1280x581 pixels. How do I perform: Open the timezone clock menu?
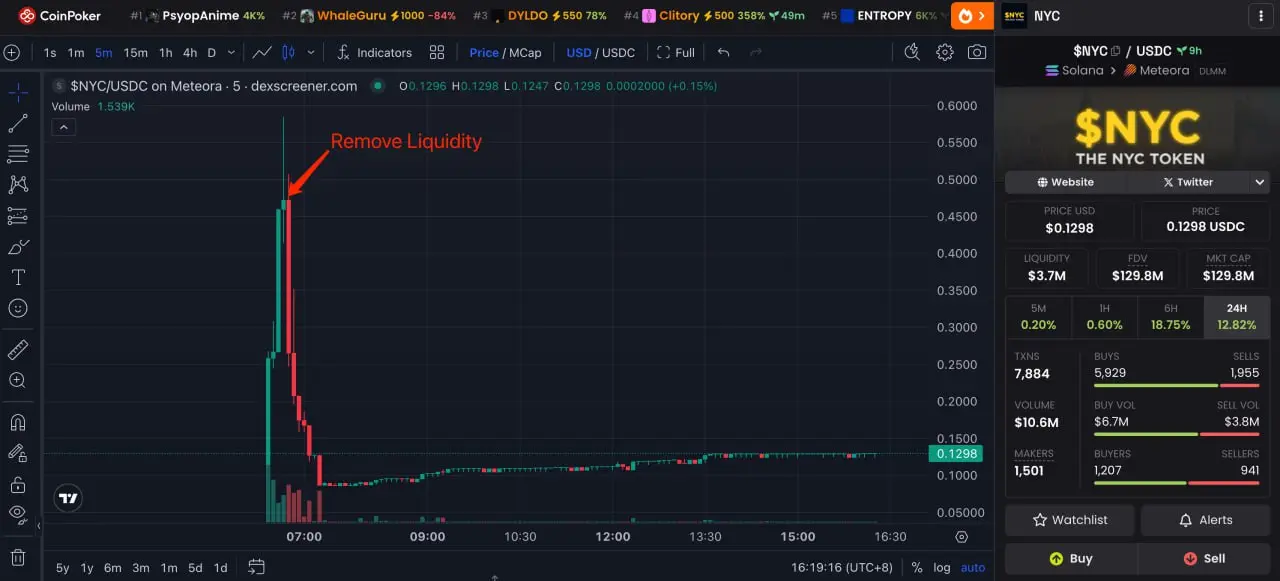(840, 567)
